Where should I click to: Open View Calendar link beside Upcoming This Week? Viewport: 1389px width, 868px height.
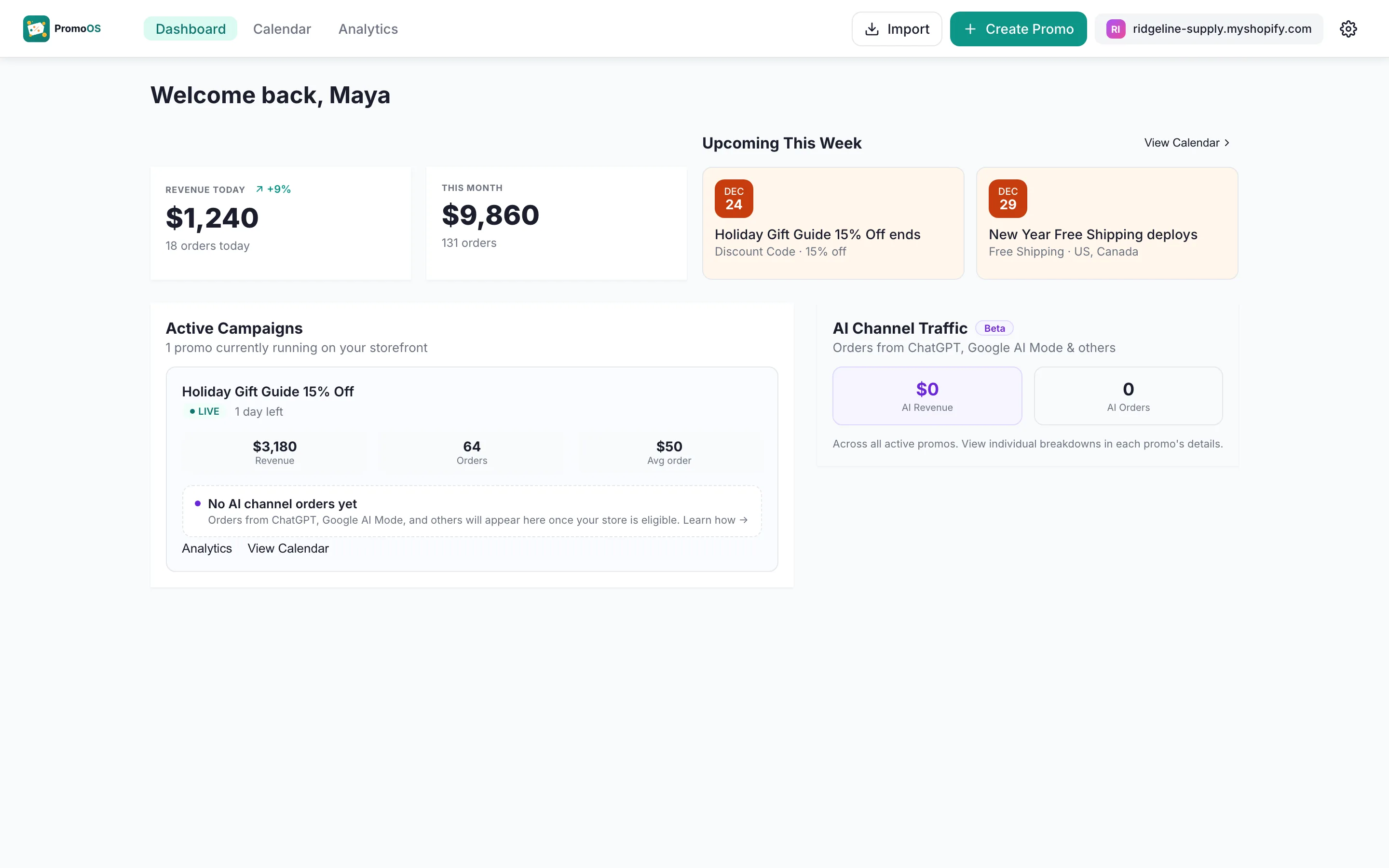(x=1187, y=143)
